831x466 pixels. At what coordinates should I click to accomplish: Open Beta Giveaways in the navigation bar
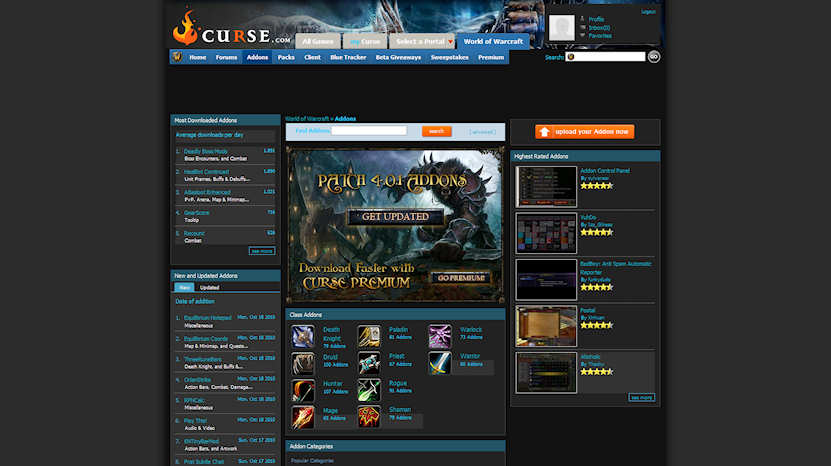398,57
